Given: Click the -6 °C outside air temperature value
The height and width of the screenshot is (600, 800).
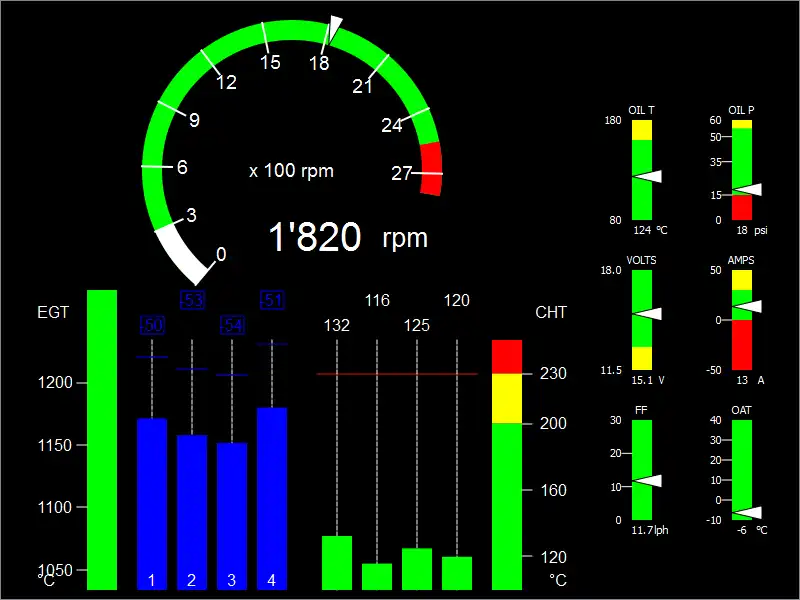Looking at the screenshot, I should pos(752,530).
